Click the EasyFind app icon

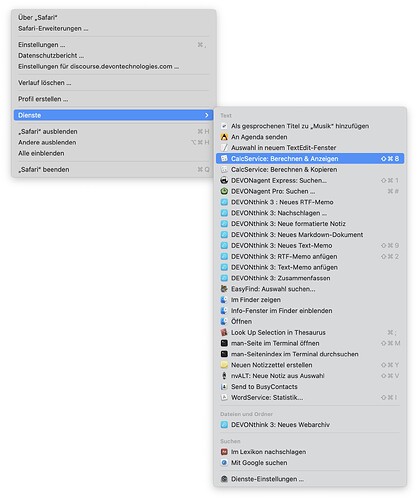click(224, 289)
